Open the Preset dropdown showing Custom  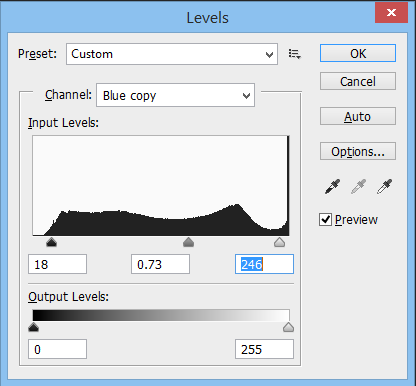172,54
